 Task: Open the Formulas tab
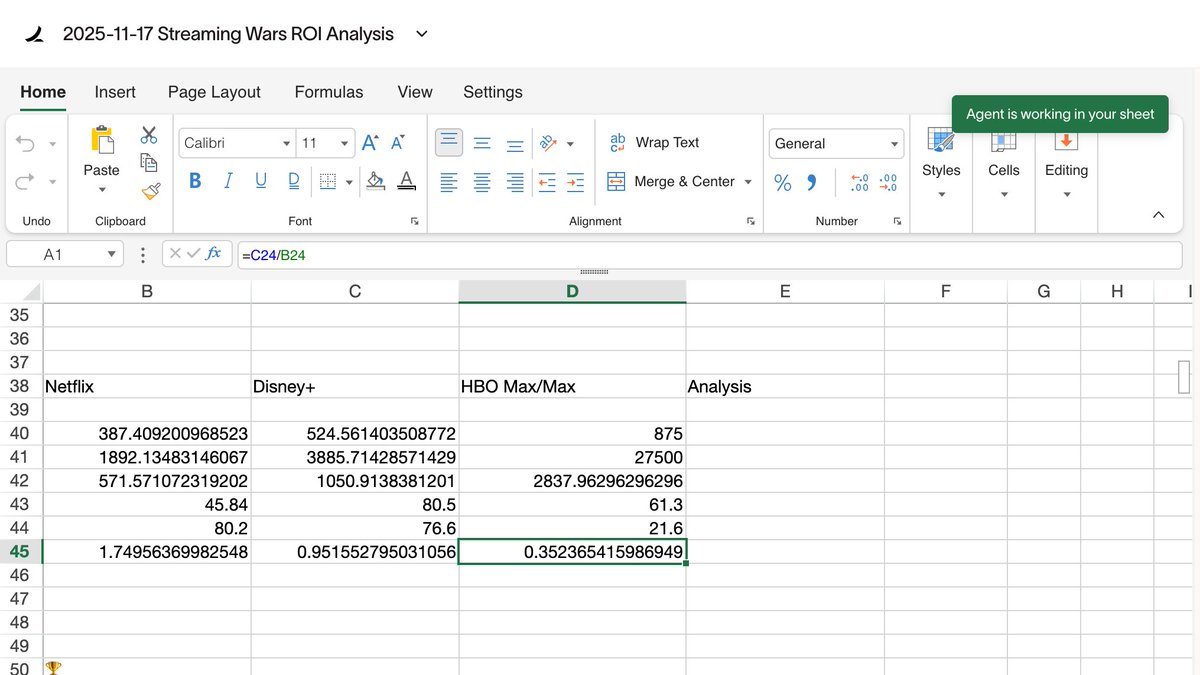pos(329,92)
